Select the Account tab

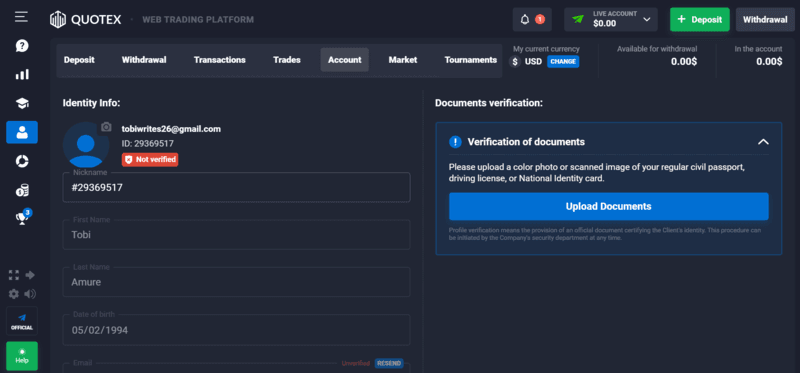344,60
